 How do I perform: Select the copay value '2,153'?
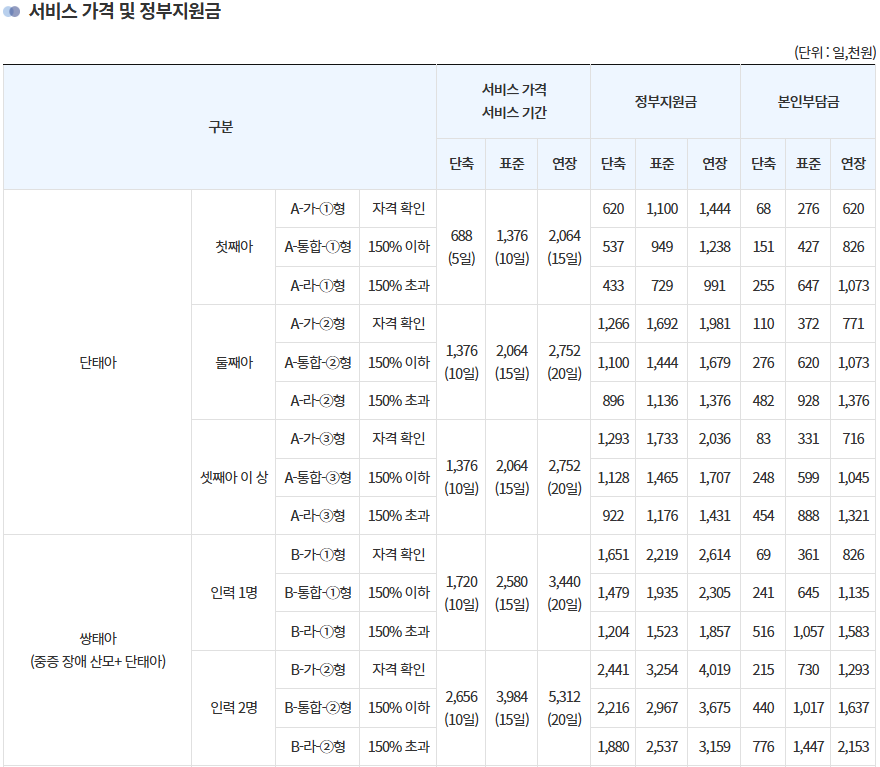tap(853, 747)
